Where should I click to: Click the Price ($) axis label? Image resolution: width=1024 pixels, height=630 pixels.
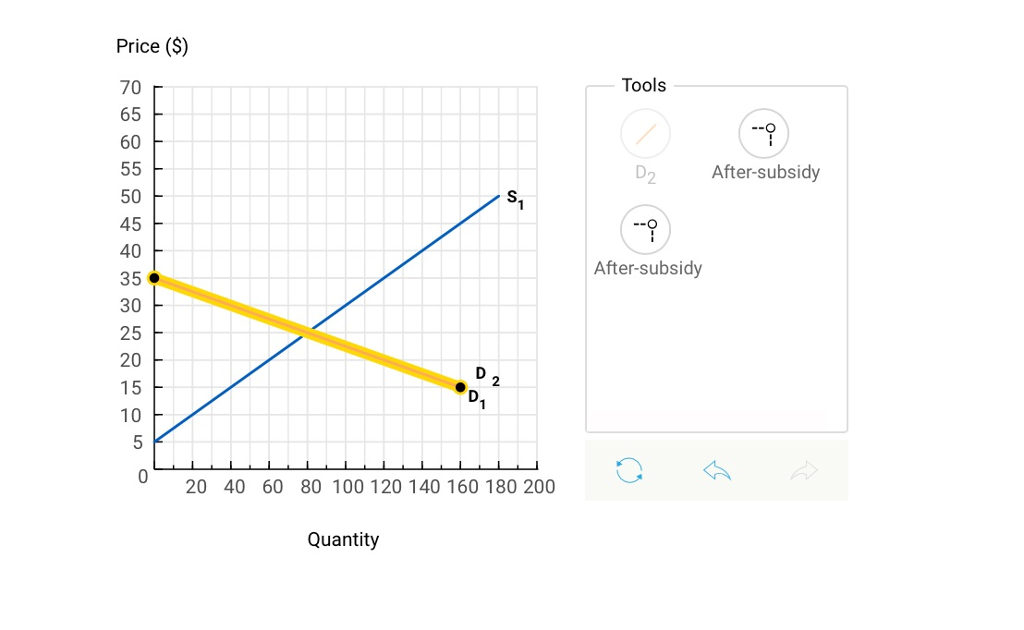click(151, 46)
